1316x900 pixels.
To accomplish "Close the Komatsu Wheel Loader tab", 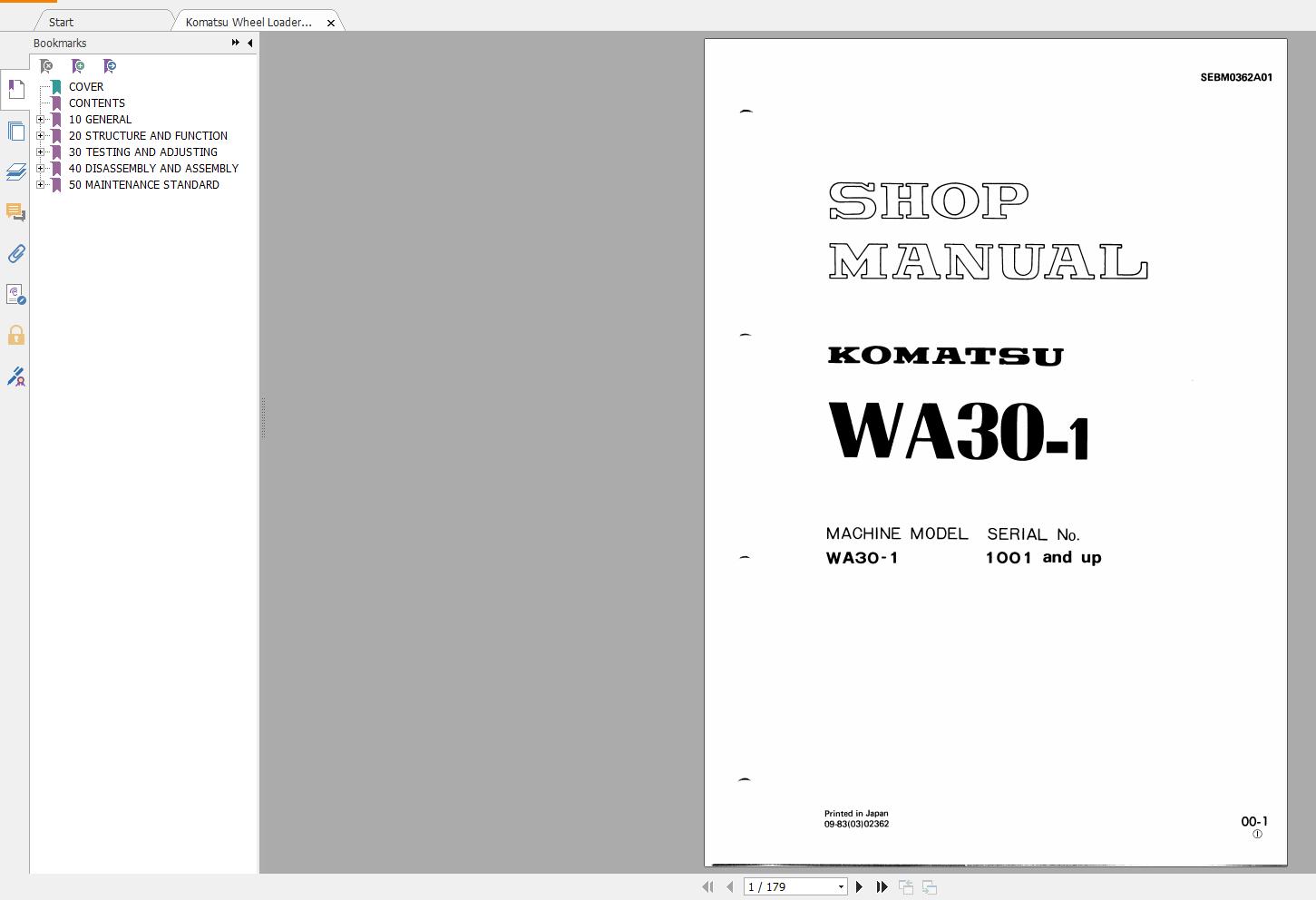I will 331,23.
